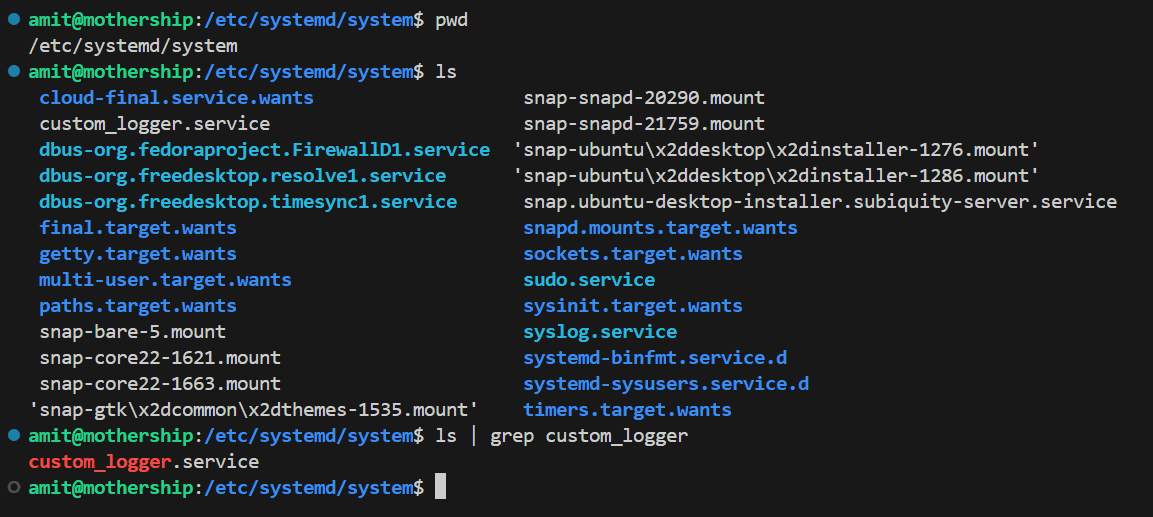The height and width of the screenshot is (517, 1153).
Task: Click timers.target.wants directory
Action: (x=627, y=410)
